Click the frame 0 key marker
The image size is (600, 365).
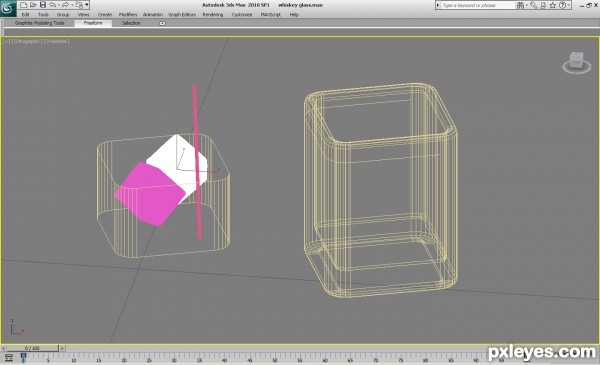point(24,357)
